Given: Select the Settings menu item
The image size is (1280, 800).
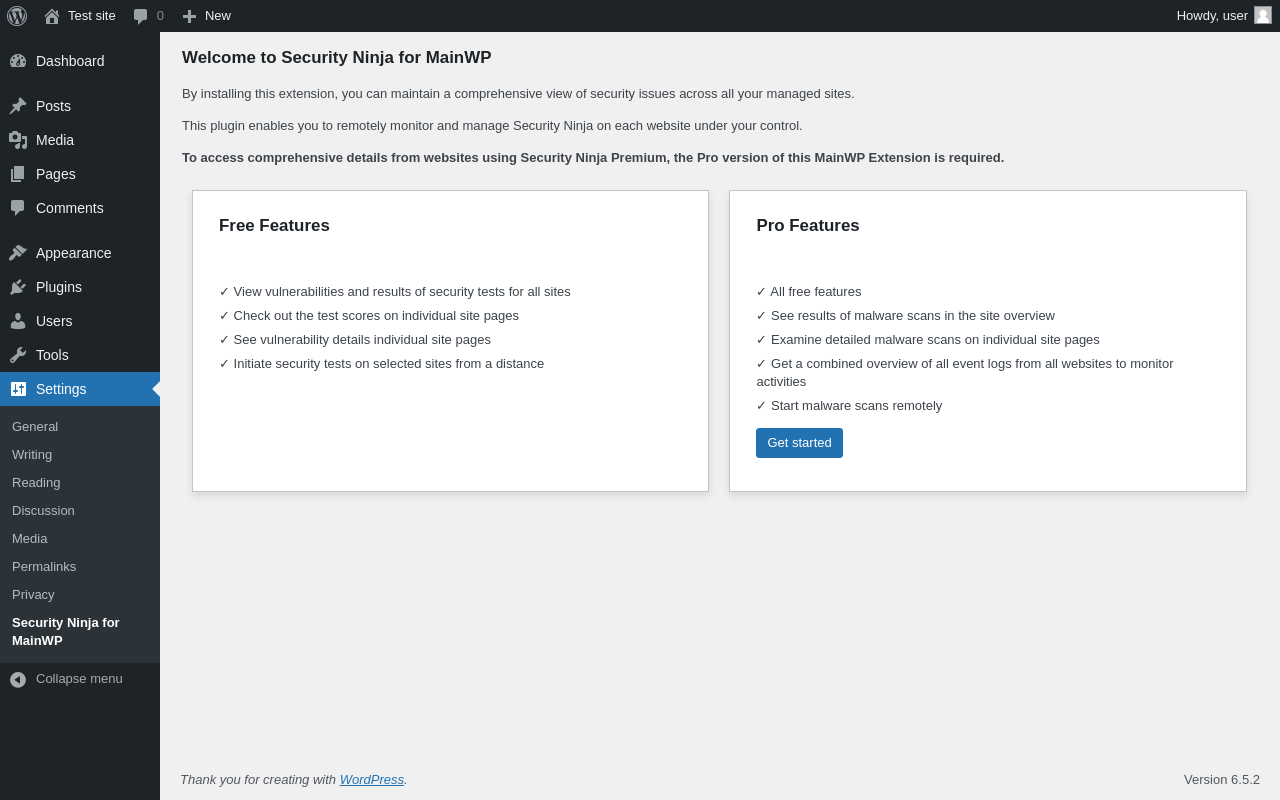Looking at the screenshot, I should (80, 389).
